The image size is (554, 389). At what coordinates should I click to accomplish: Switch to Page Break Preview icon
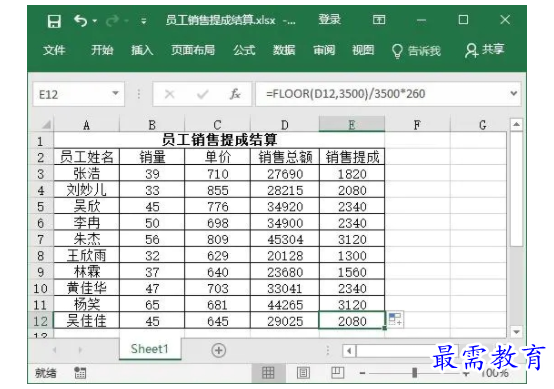click(337, 372)
